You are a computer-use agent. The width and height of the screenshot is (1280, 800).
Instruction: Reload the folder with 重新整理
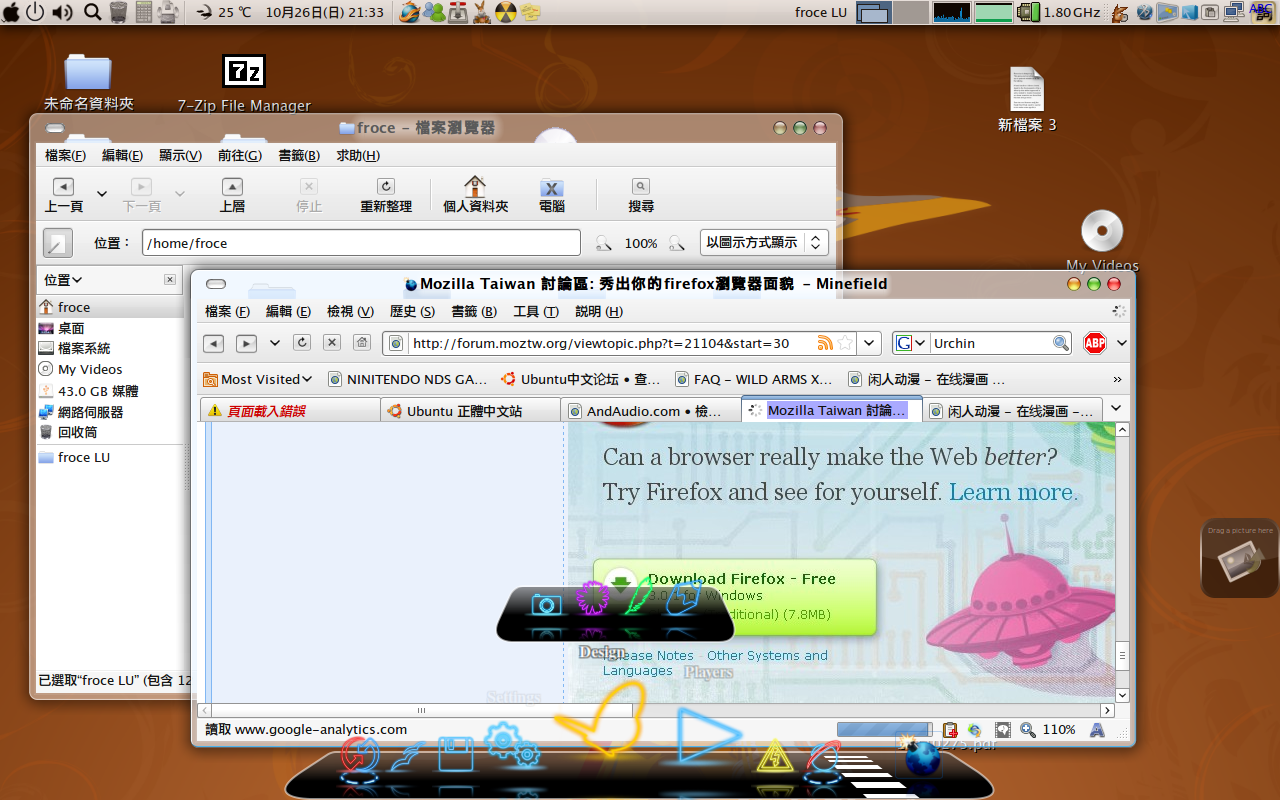(x=386, y=195)
